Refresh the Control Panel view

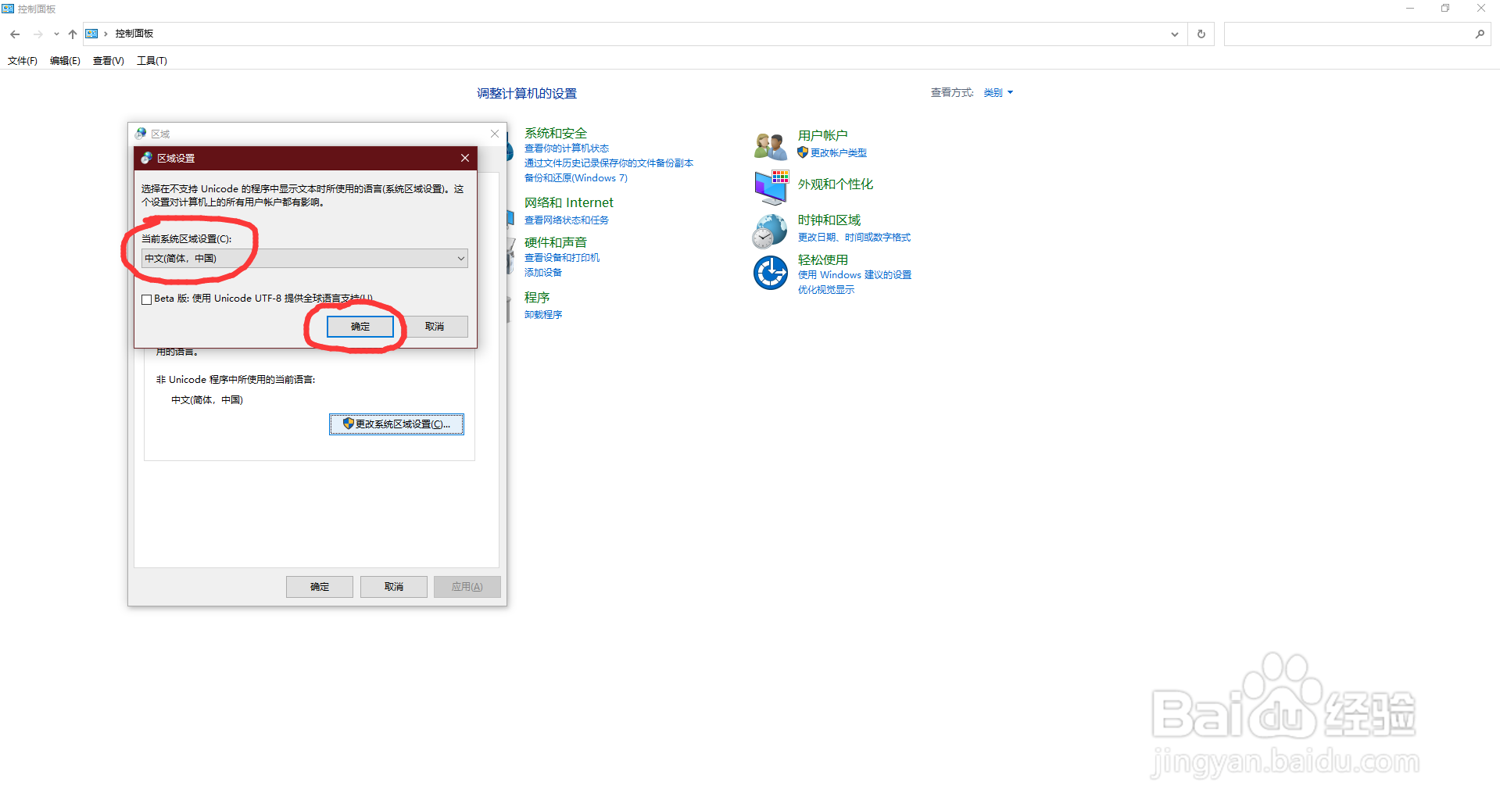coord(1201,34)
